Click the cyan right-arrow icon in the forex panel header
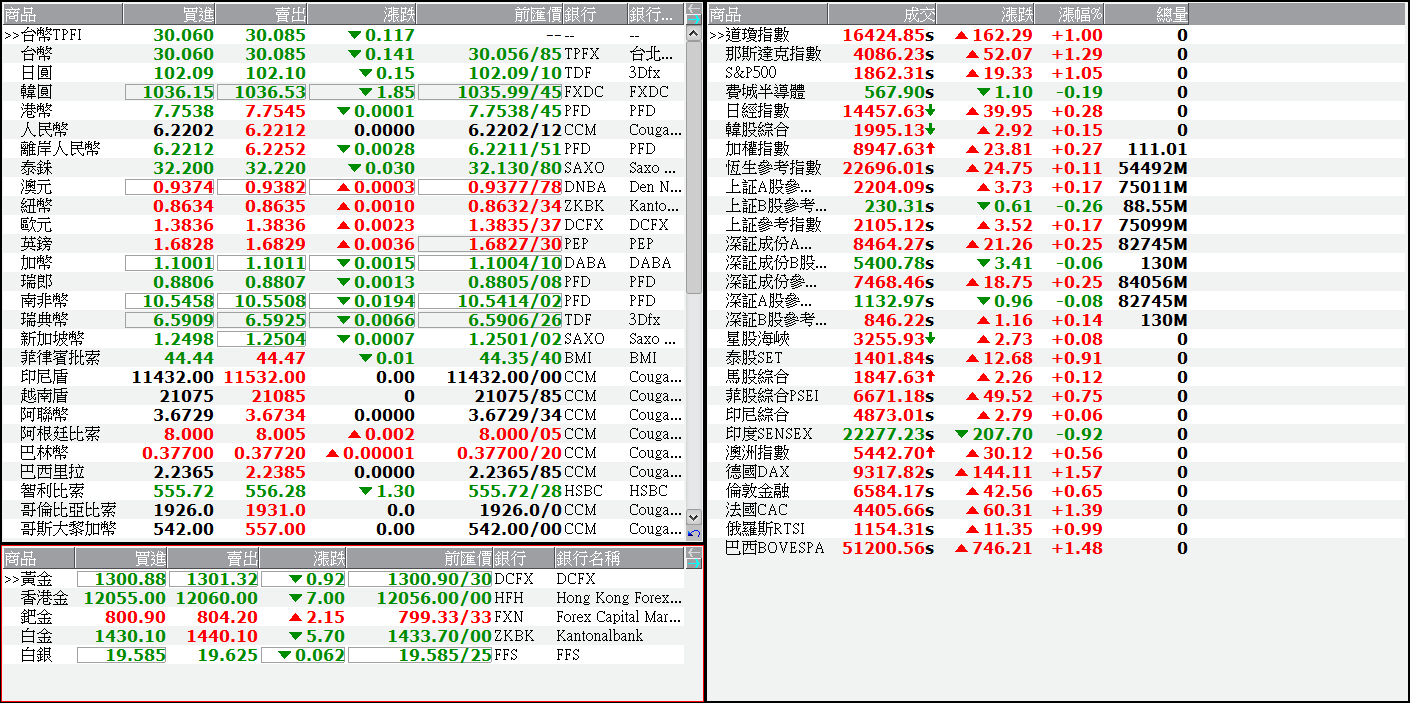This screenshot has width=1410, height=703. point(694,19)
